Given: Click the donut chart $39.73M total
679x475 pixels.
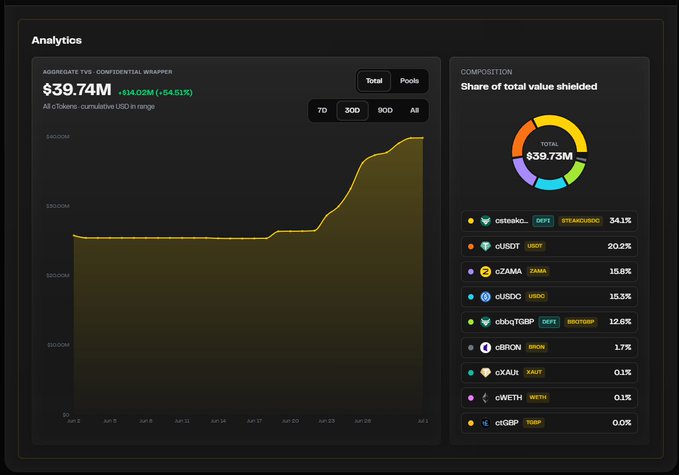Looking at the screenshot, I should coord(549,156).
